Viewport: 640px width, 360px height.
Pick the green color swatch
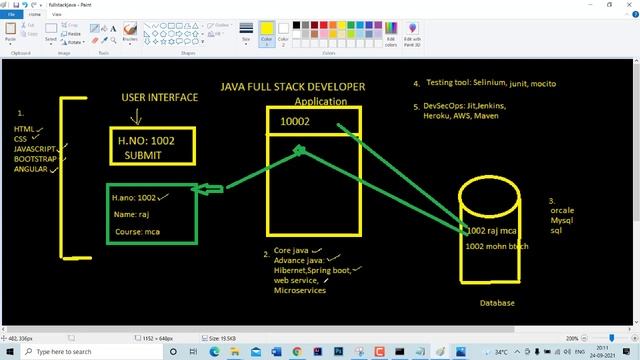coord(351,25)
